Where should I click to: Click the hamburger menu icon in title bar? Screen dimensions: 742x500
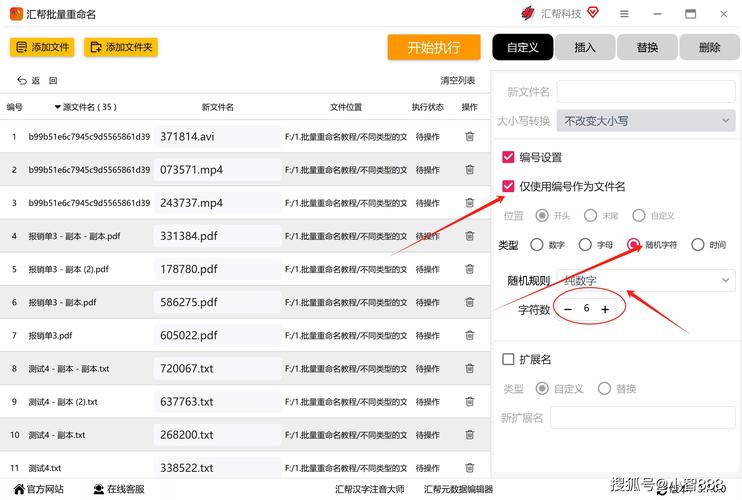[624, 14]
